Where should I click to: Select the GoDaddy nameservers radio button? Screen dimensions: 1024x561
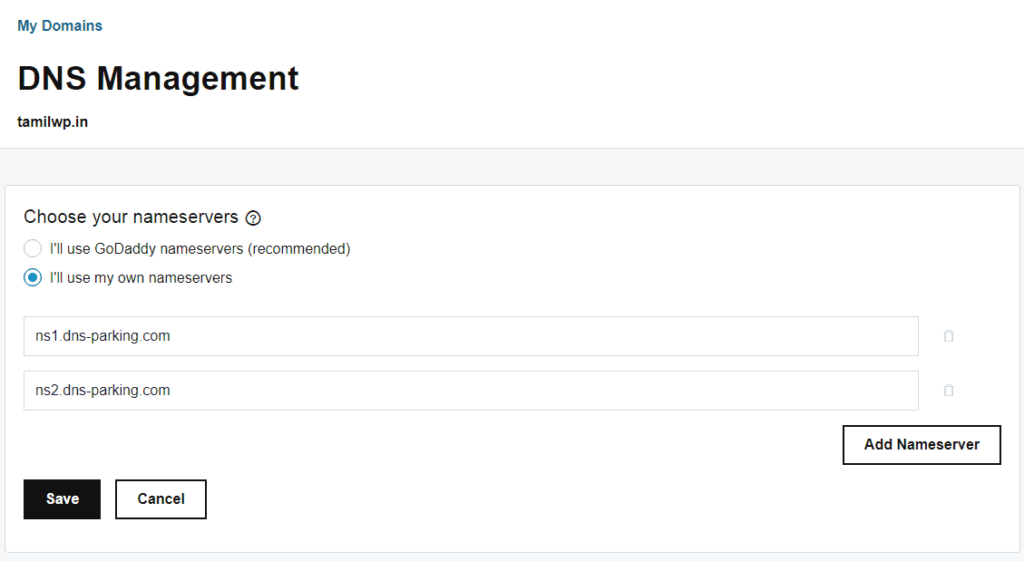(x=33, y=249)
